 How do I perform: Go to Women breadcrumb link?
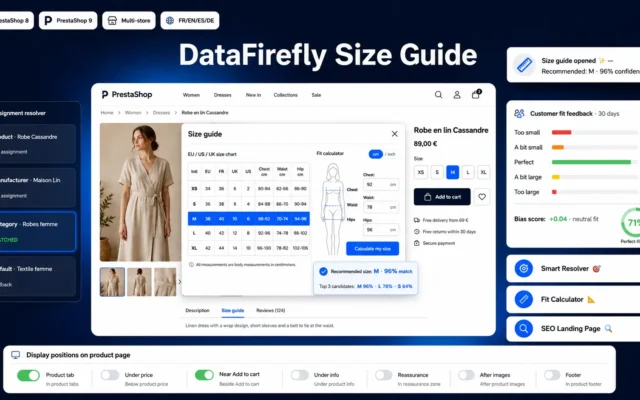click(133, 113)
